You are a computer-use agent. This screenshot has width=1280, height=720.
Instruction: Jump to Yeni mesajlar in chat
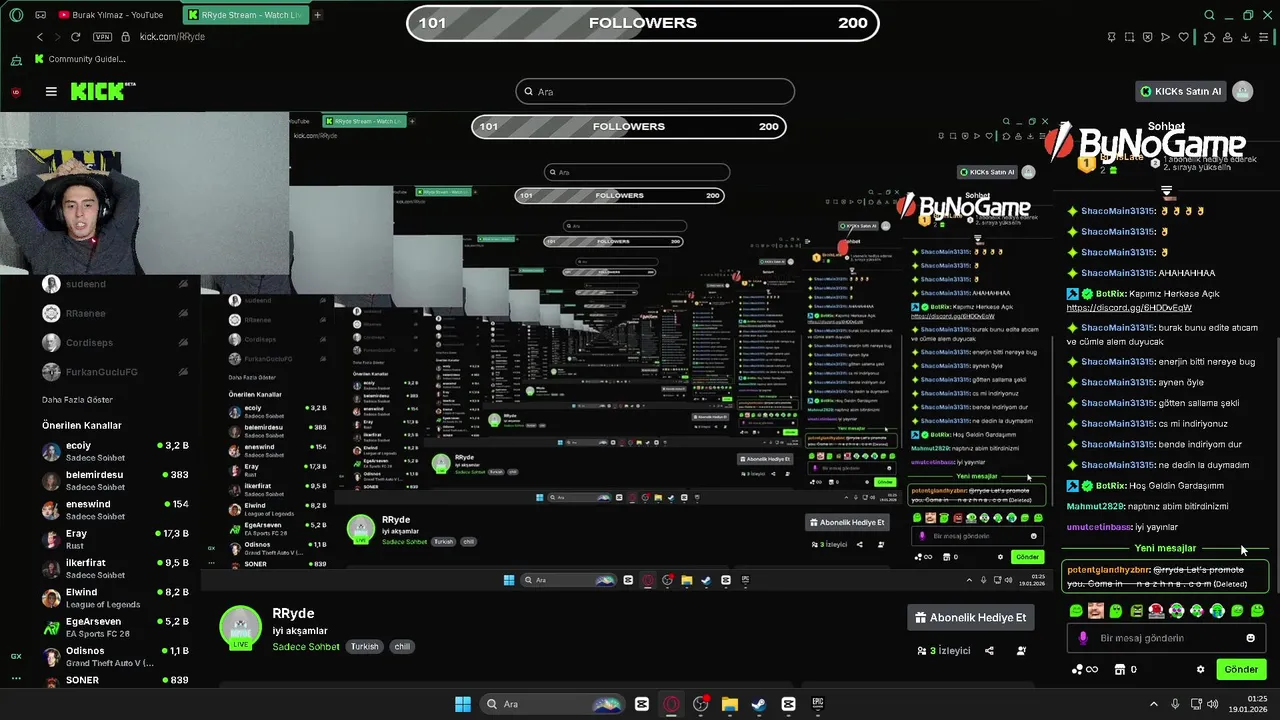point(1165,548)
